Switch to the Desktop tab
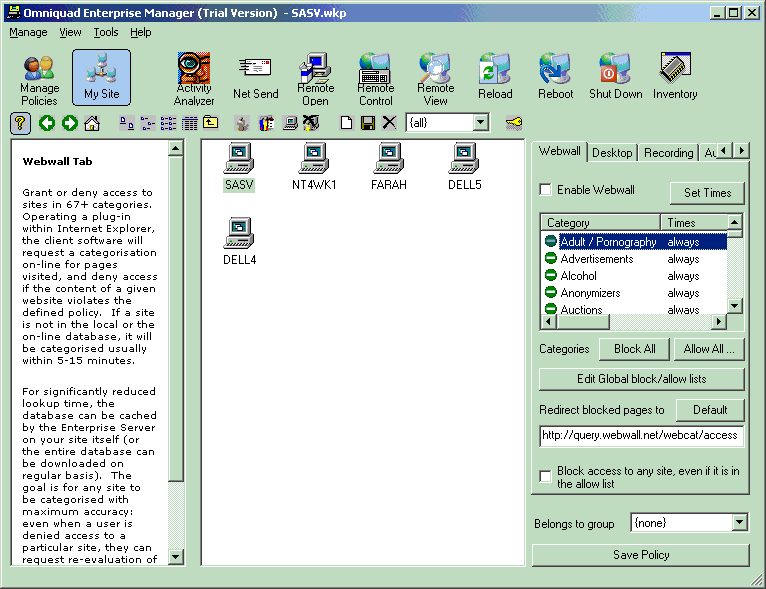This screenshot has width=766, height=589. point(612,153)
